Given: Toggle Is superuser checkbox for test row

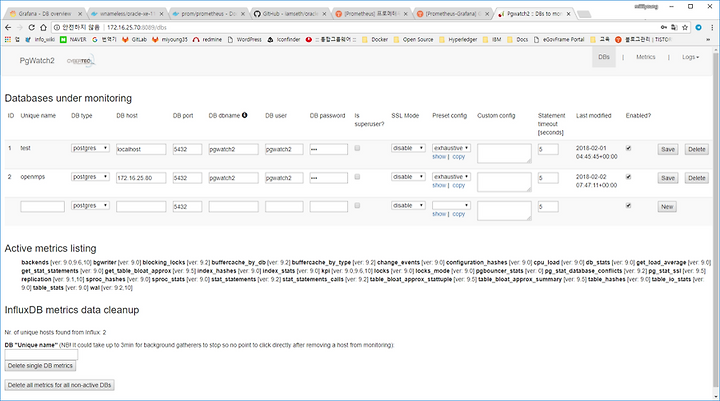Looking at the screenshot, I should [357, 148].
